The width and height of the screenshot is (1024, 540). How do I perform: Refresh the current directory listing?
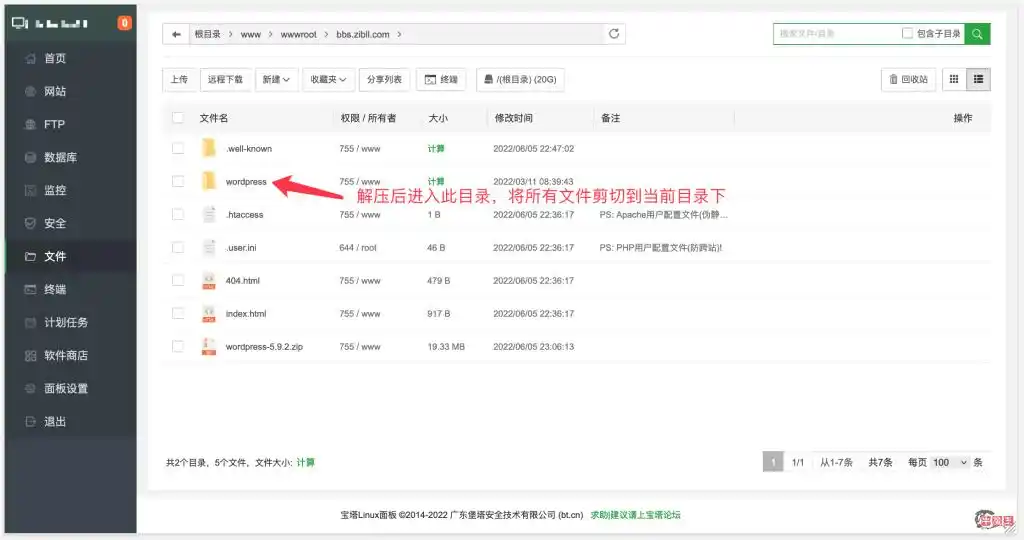pos(614,34)
